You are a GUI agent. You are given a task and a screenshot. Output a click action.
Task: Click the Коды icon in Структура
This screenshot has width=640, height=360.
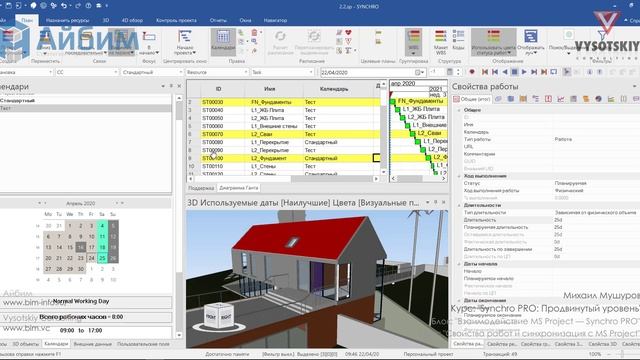click(458, 36)
